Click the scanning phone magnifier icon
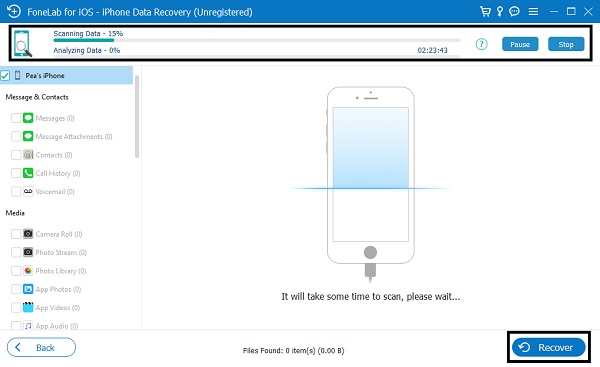 [x=23, y=44]
